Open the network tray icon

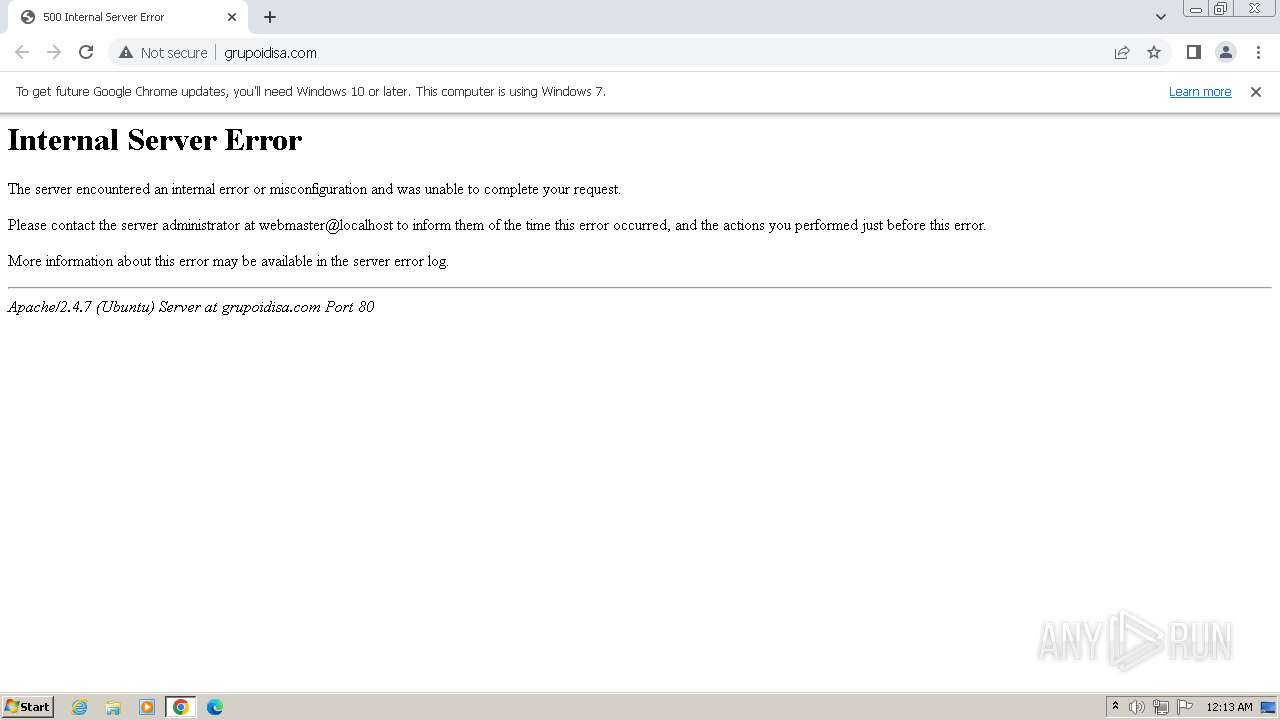[1161, 707]
